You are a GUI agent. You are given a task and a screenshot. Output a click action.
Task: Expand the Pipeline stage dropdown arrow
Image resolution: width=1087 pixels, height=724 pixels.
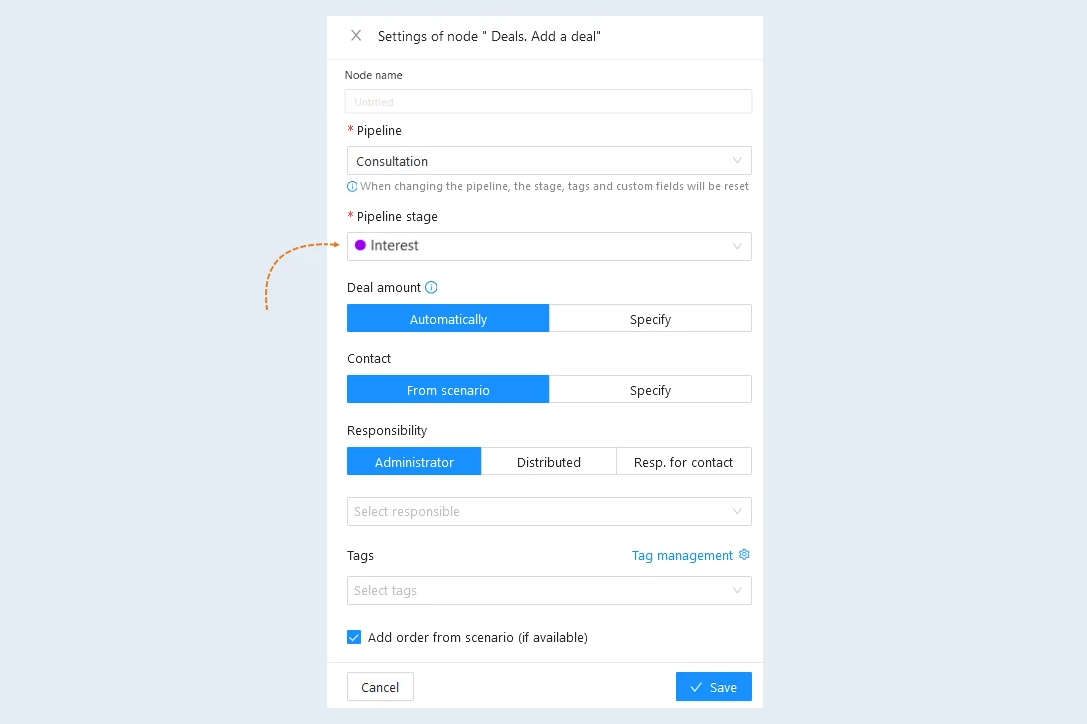pyautogui.click(x=737, y=246)
